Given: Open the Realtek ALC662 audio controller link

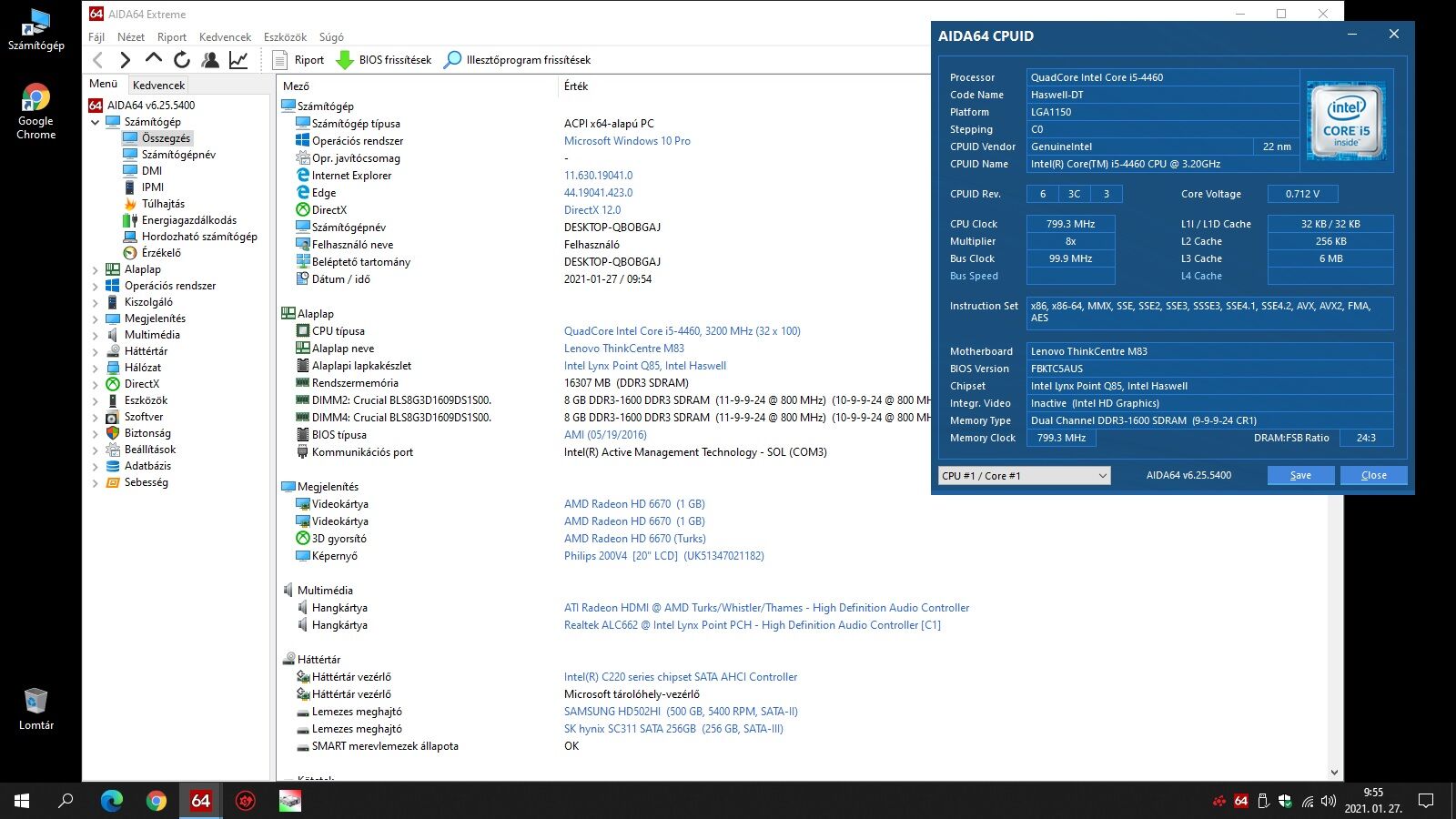Looking at the screenshot, I should [x=753, y=625].
